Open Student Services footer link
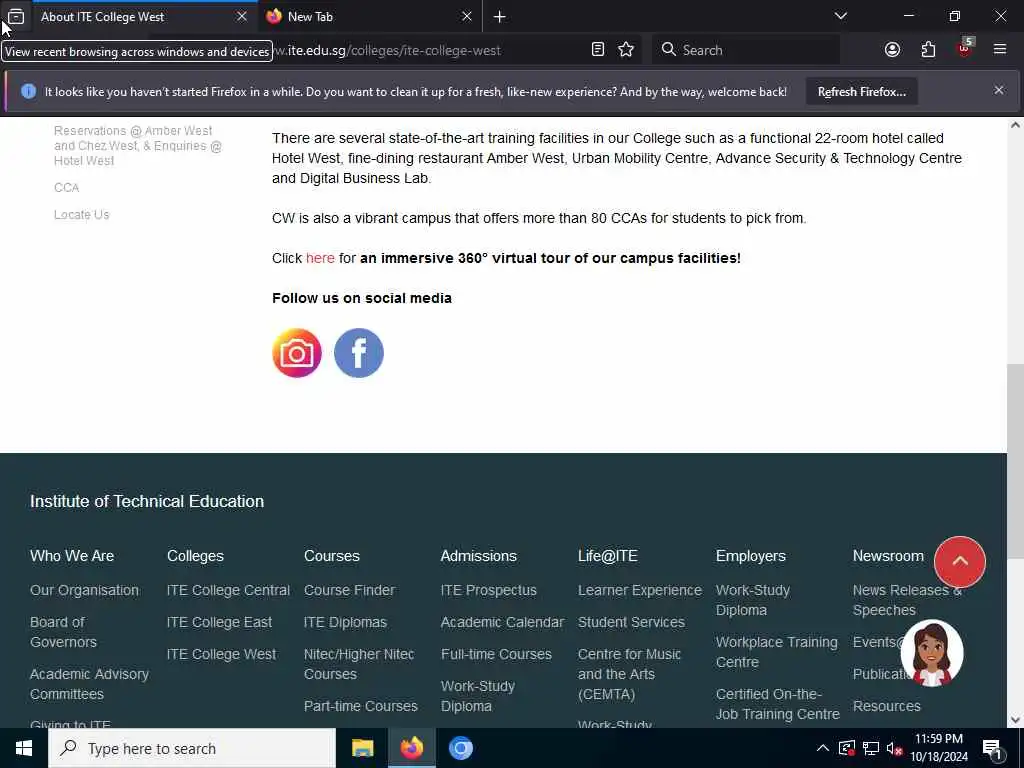The width and height of the screenshot is (1024, 768). pyautogui.click(x=632, y=622)
